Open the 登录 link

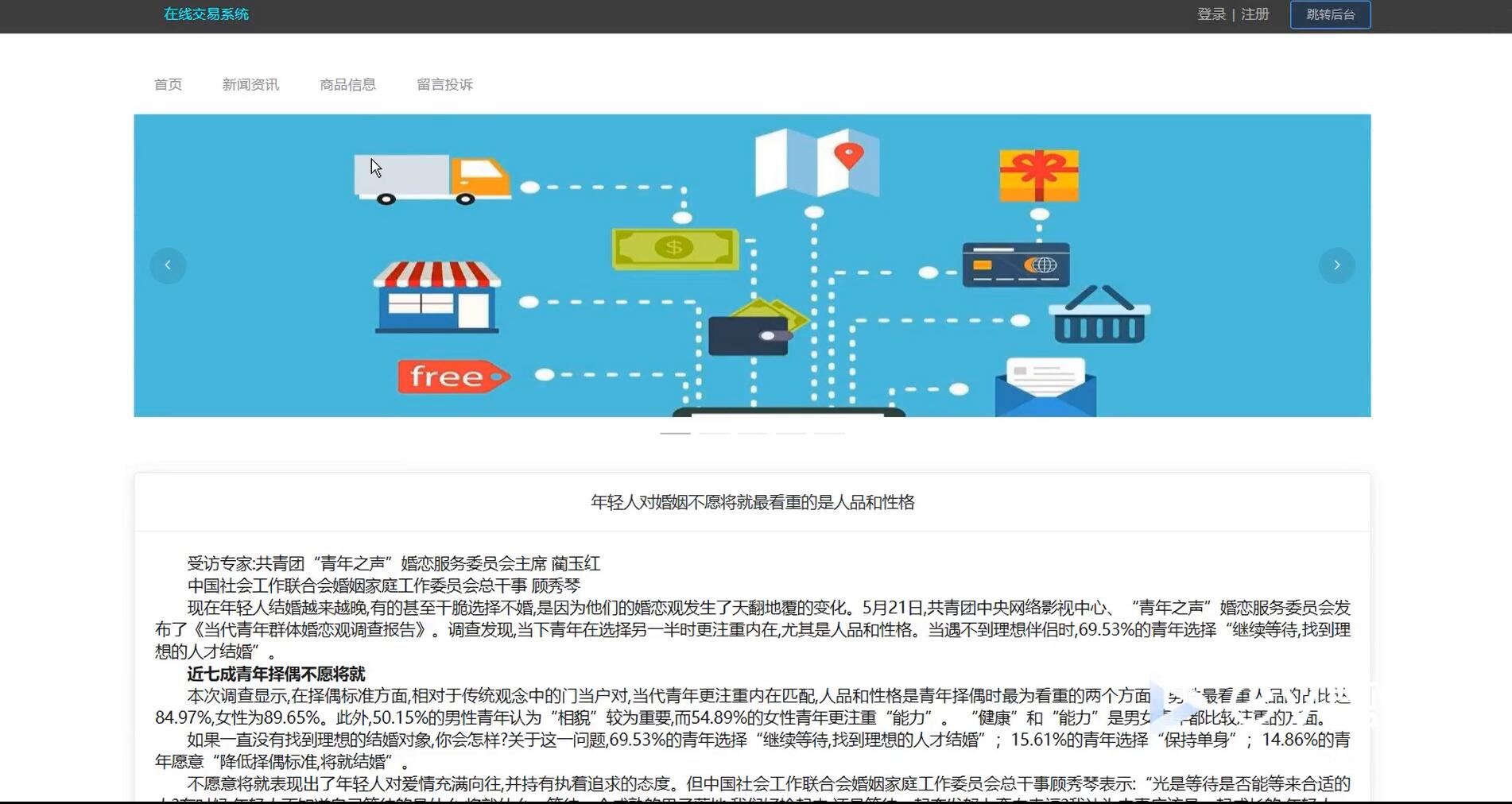(1210, 14)
